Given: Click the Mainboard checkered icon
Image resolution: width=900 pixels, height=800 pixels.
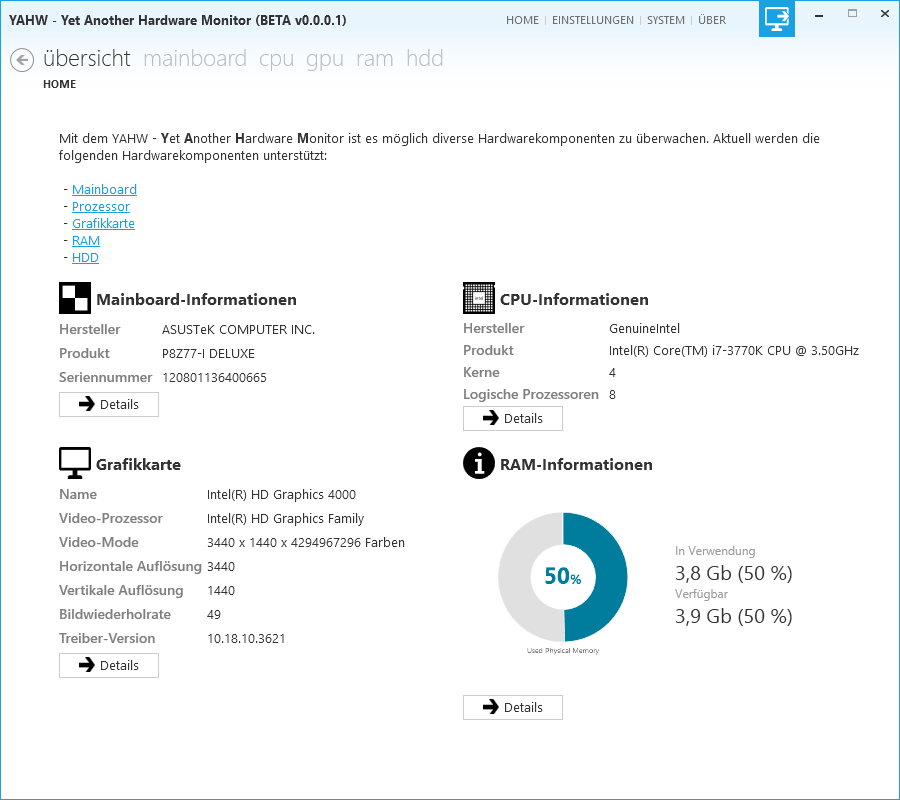Looking at the screenshot, I should (75, 298).
